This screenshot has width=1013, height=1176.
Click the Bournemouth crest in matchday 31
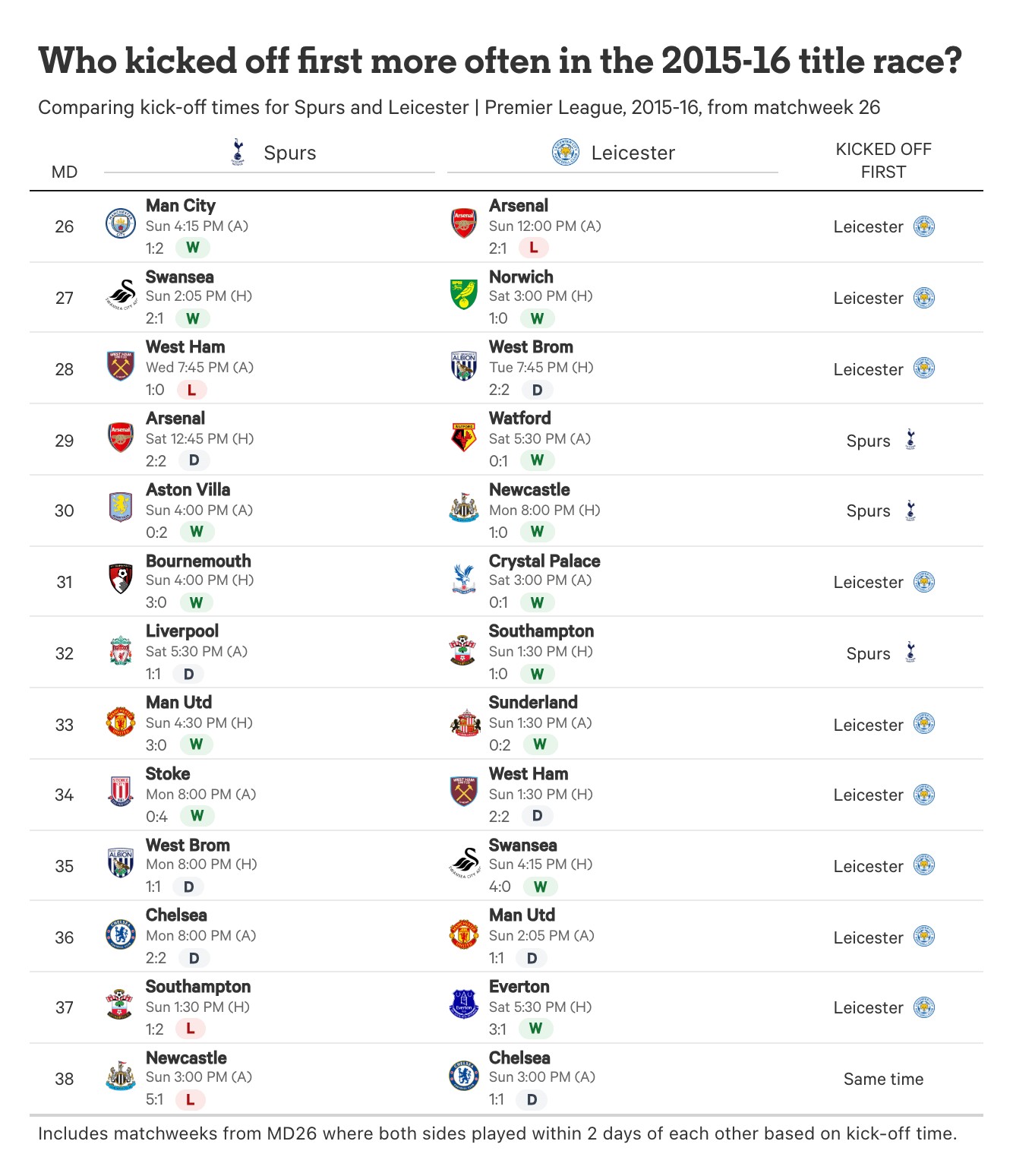pos(121,579)
